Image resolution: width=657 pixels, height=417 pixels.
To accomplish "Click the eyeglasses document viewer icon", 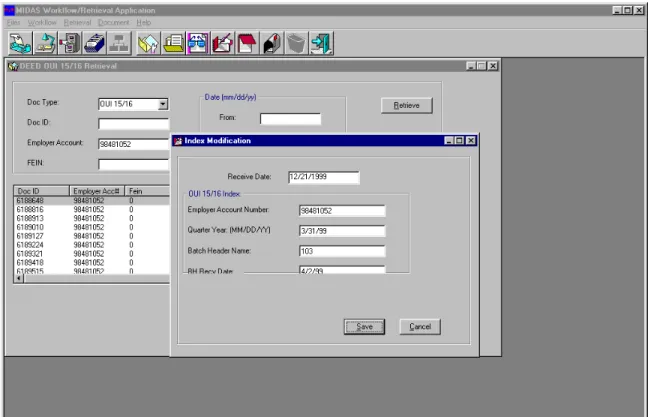I will coord(198,44).
